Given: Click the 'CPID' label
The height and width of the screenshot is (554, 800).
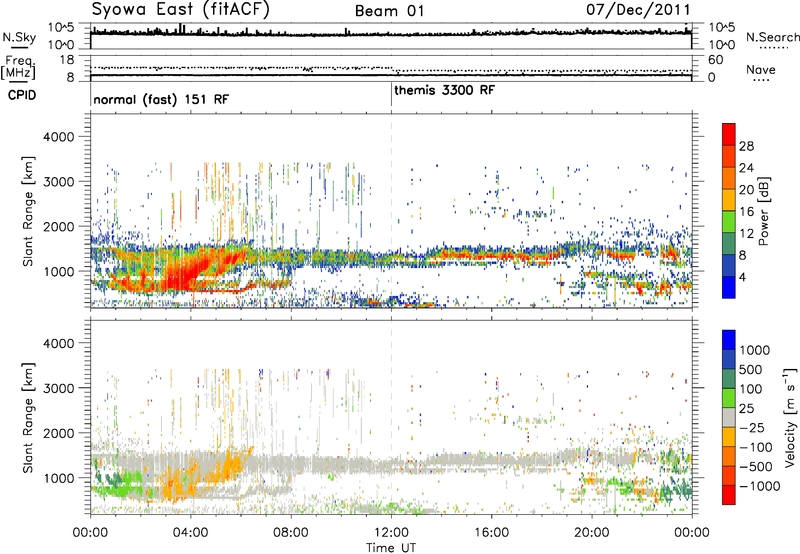Looking at the screenshot, I should tap(22, 95).
